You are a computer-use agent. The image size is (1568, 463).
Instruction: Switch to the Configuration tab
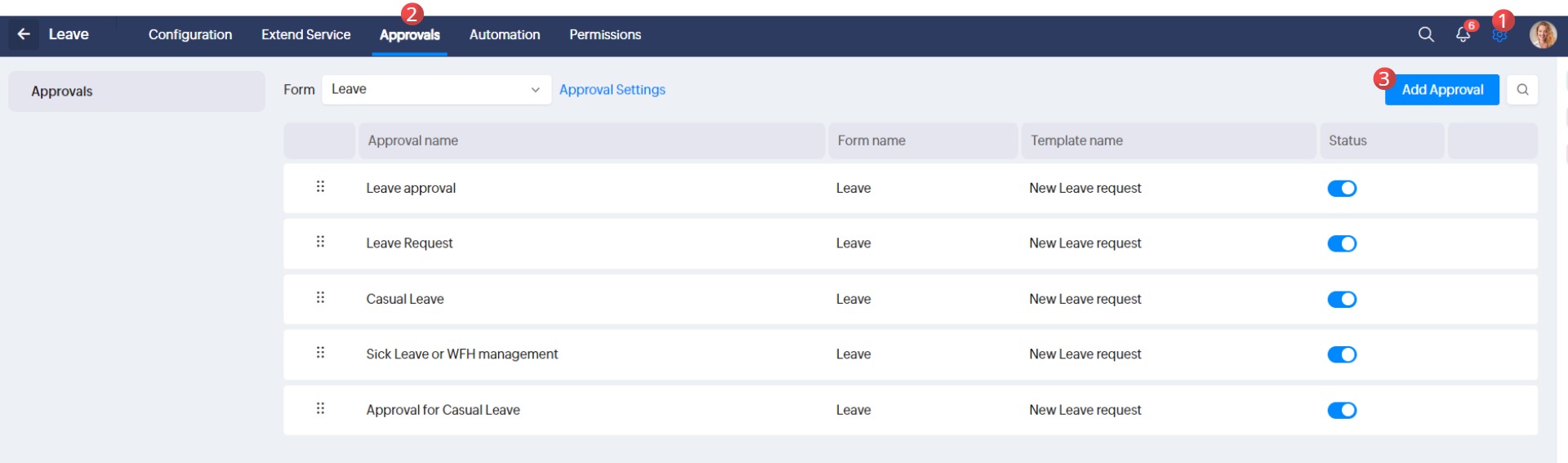click(x=190, y=34)
